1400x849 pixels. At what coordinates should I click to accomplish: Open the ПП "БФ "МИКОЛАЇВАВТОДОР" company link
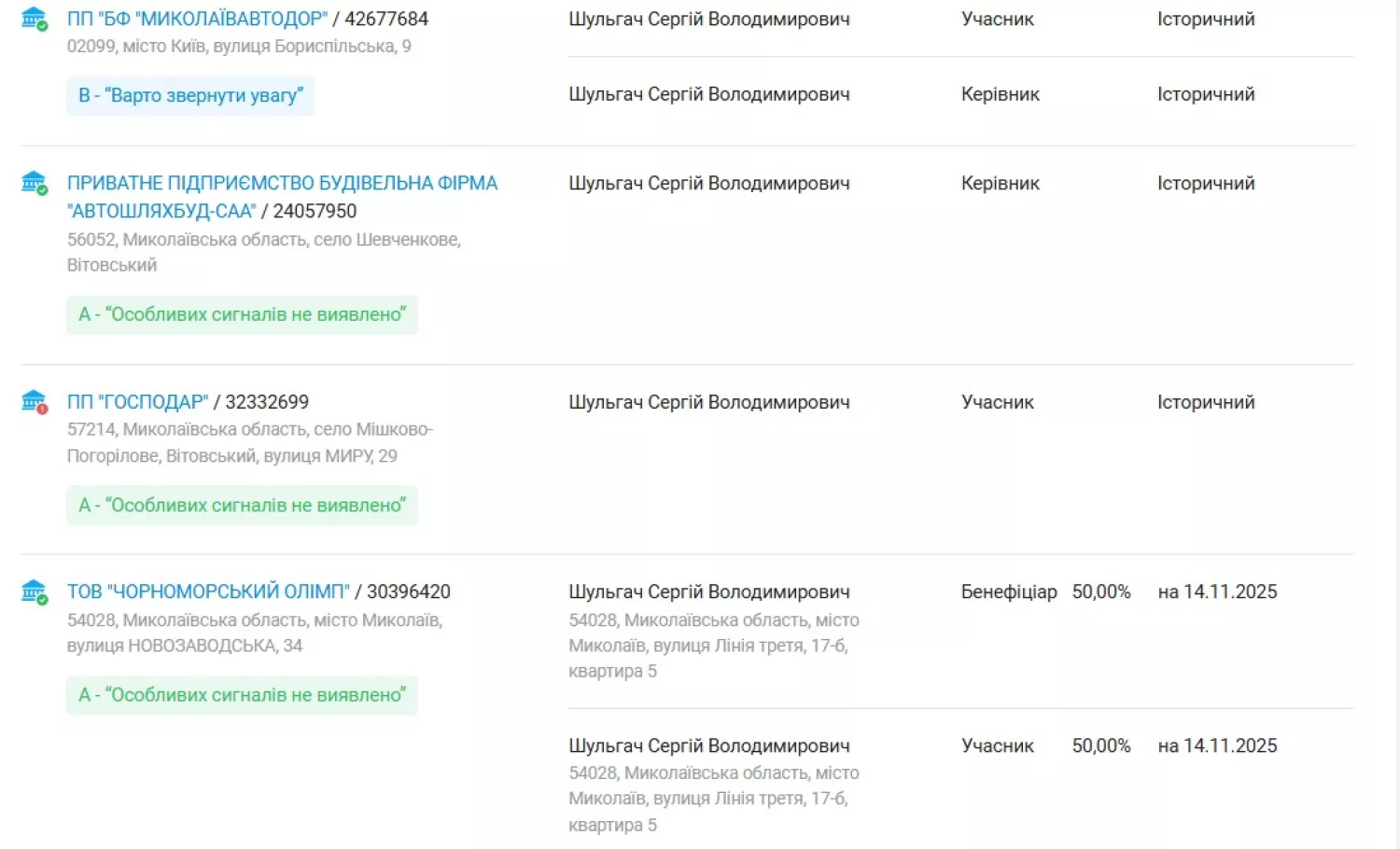click(196, 18)
